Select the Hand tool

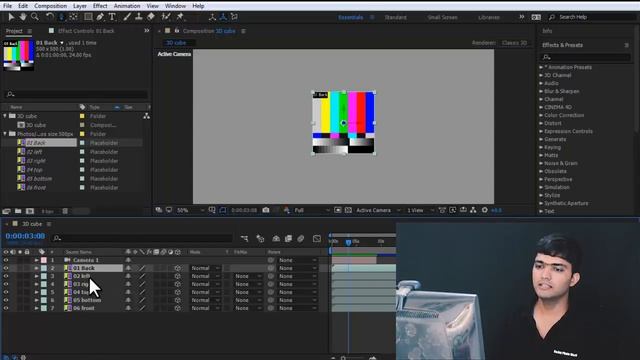[23, 17]
